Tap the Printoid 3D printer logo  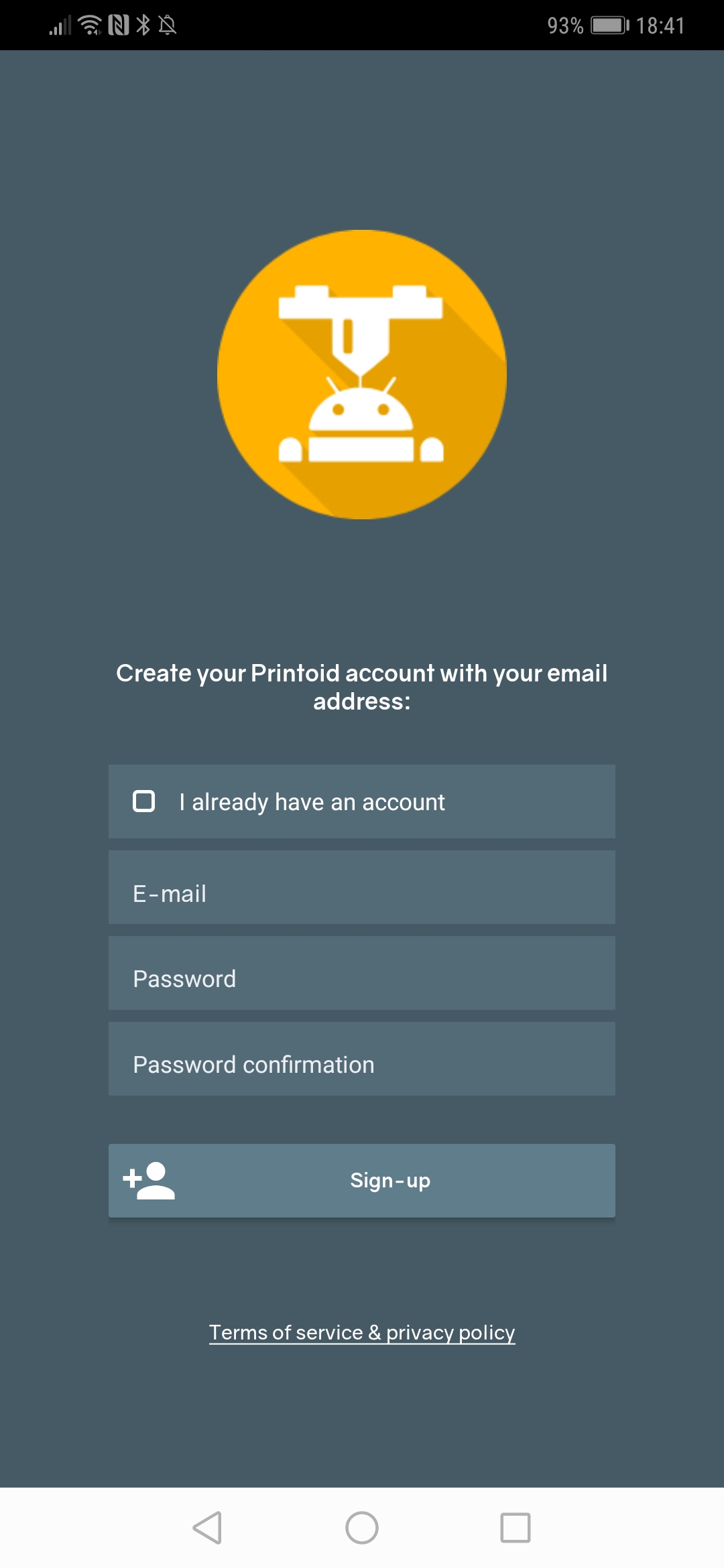point(362,374)
